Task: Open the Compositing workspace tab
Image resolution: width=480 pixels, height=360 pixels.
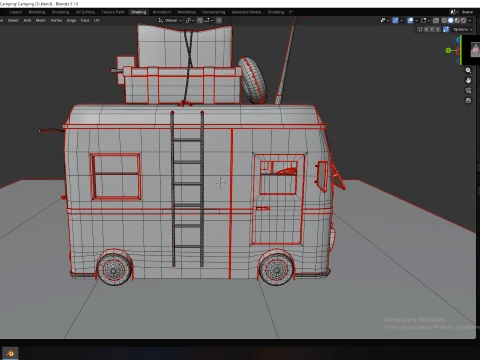Action: click(x=213, y=12)
